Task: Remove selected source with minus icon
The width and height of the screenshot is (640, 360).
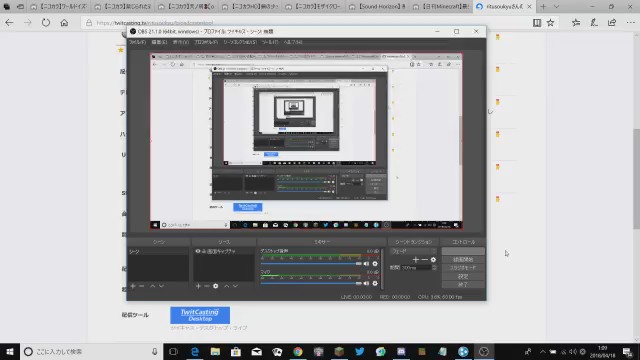Action: coord(207,286)
